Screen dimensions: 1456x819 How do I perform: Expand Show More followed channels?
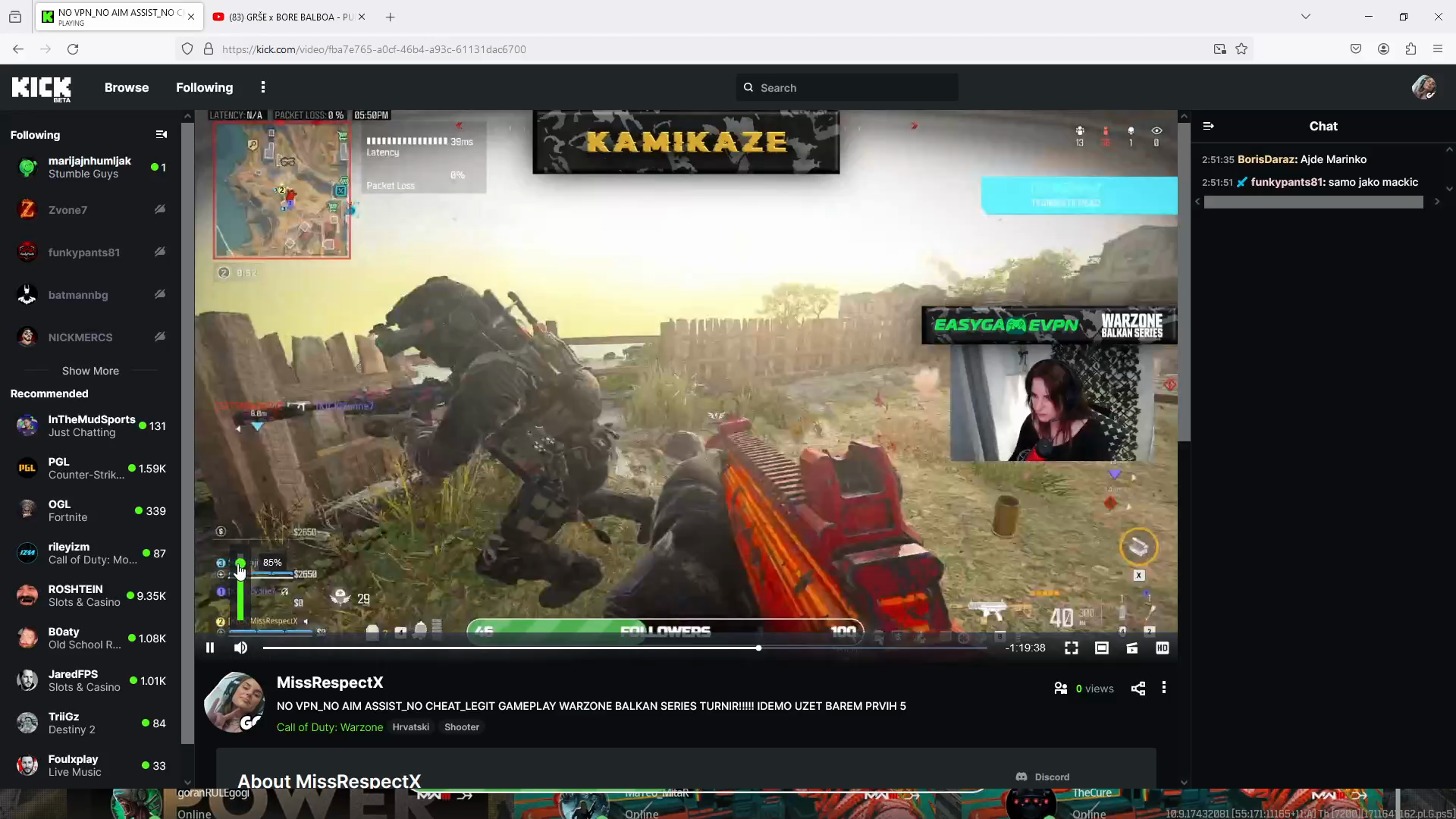click(90, 371)
